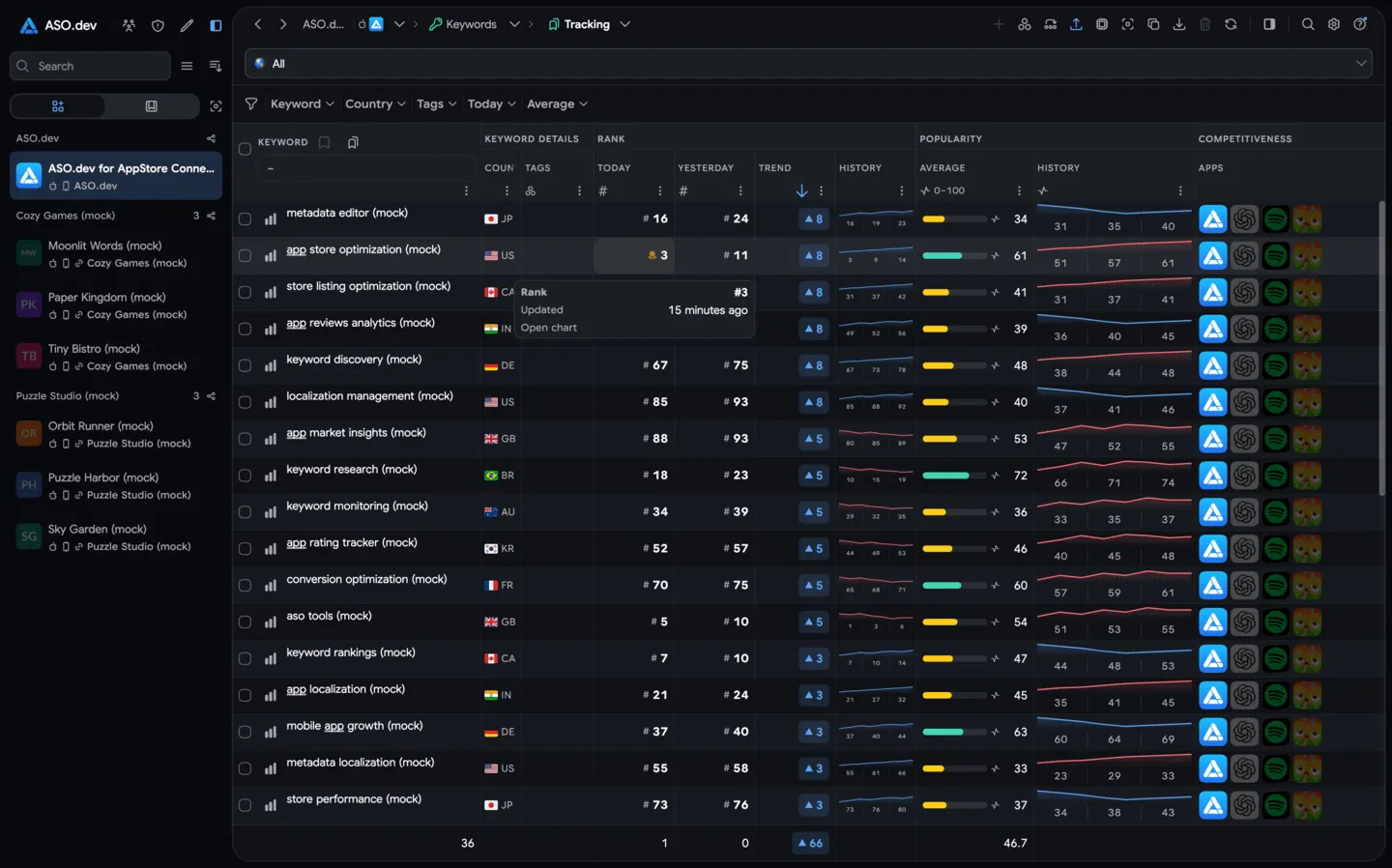The image size is (1392, 868).
Task: Go forward with the right arrow
Action: (283, 24)
